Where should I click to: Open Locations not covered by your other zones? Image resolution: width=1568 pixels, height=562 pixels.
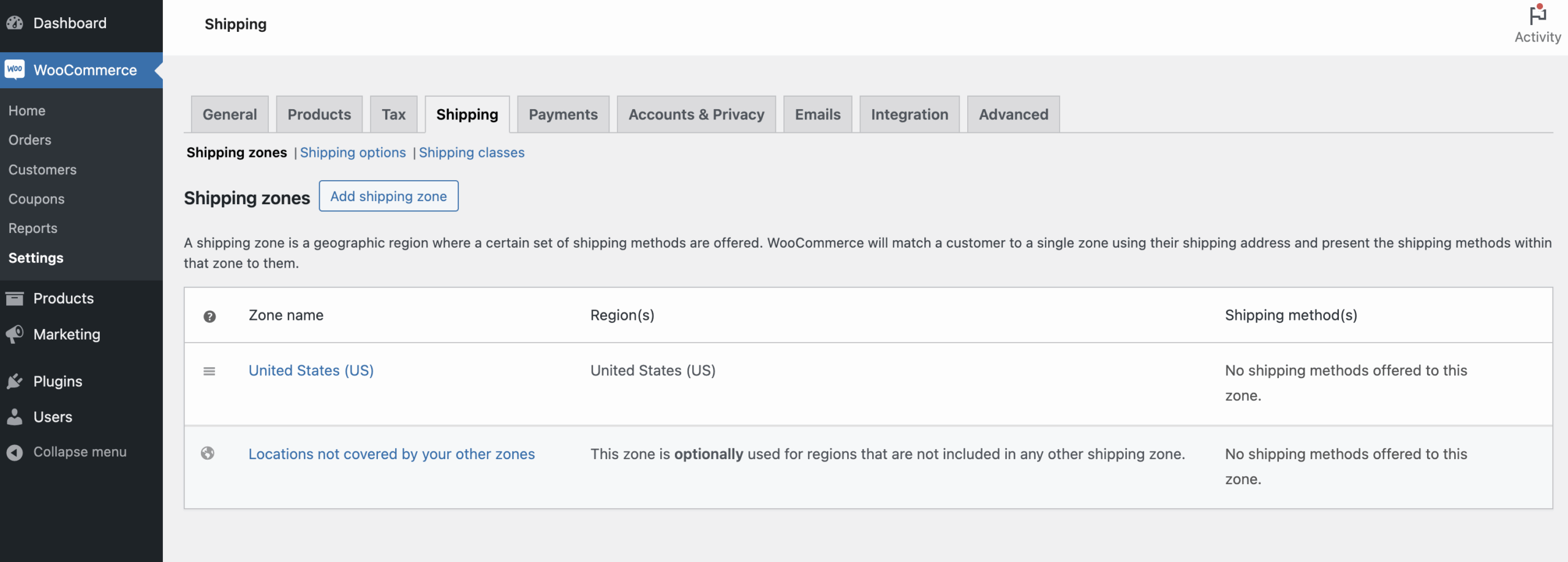pos(391,454)
